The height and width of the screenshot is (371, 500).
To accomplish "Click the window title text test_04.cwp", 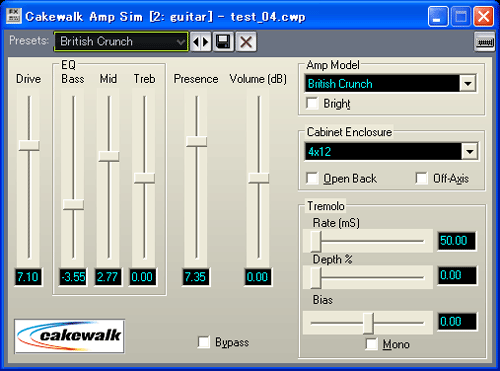I will [268, 17].
